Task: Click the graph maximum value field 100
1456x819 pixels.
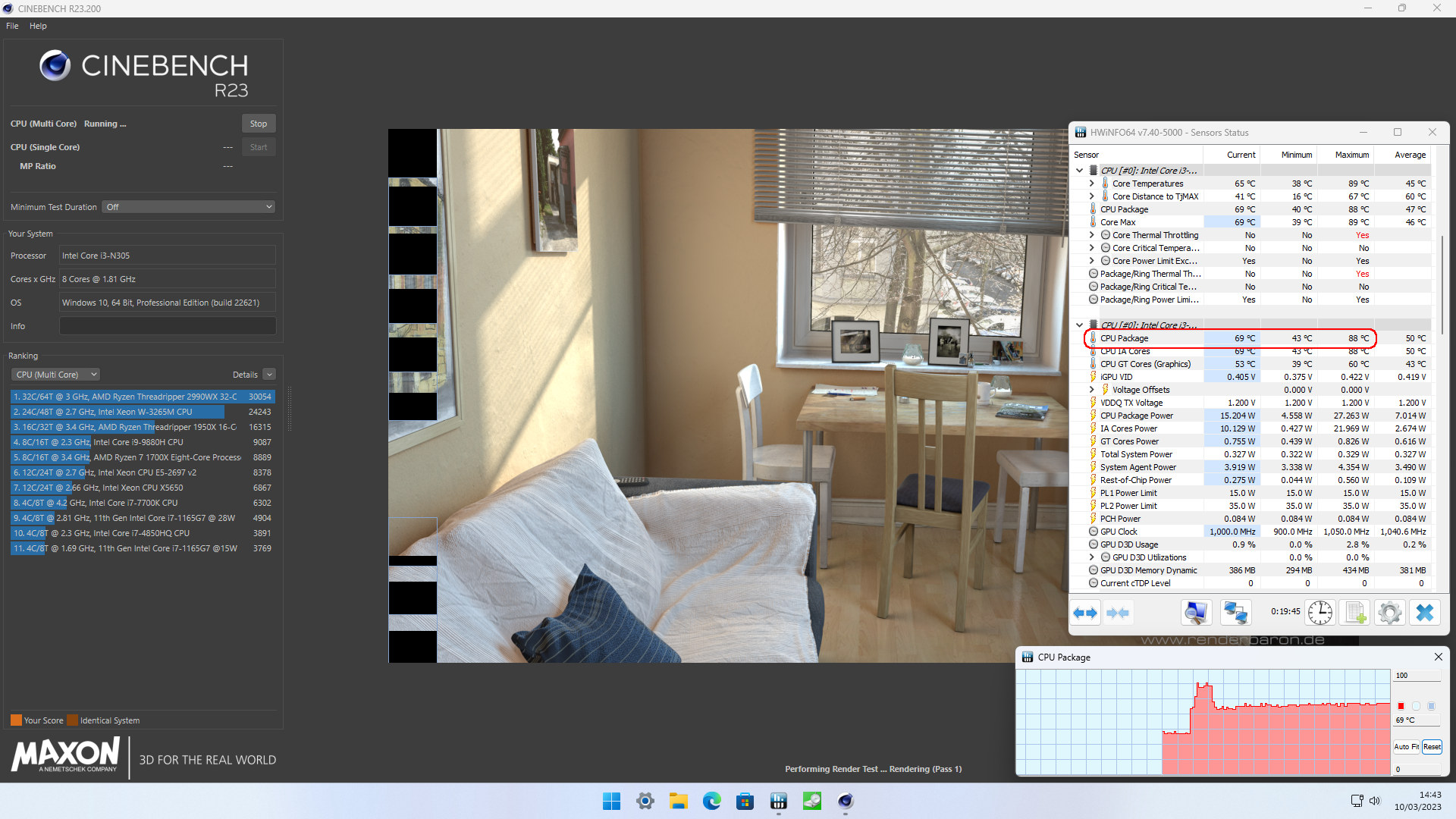Action: [x=1417, y=676]
